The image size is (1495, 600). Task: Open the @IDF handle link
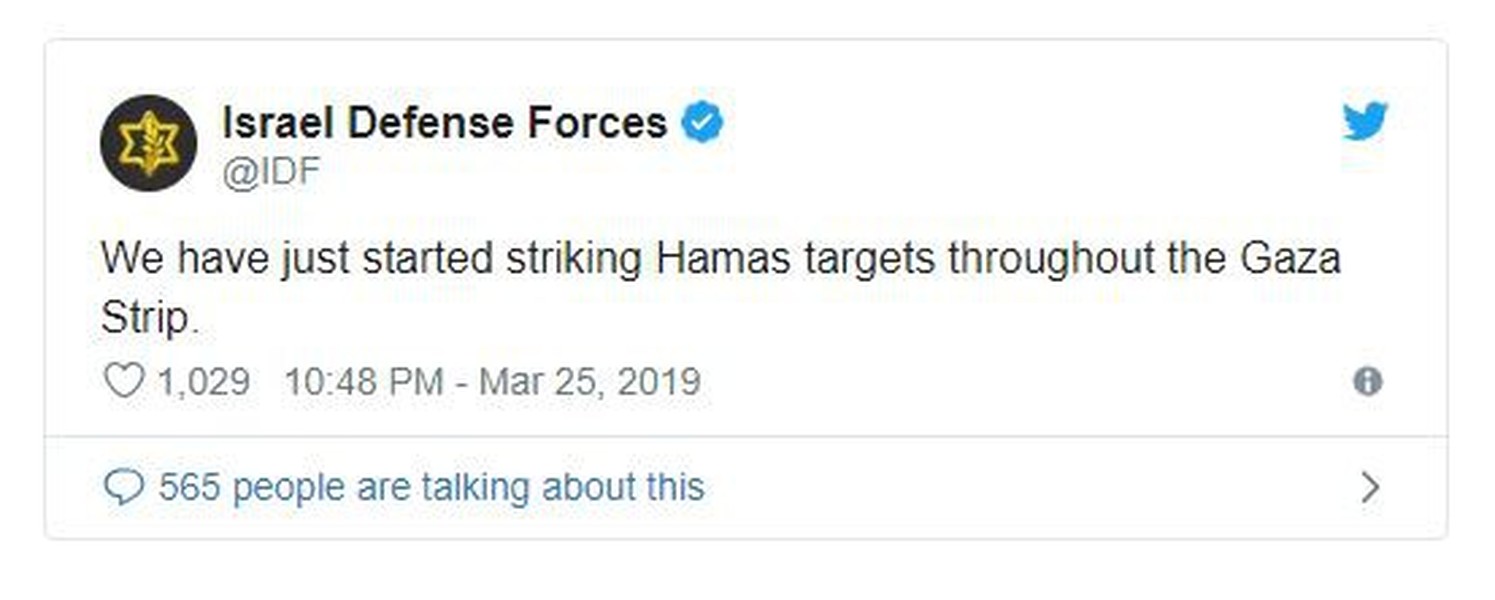[x=270, y=171]
